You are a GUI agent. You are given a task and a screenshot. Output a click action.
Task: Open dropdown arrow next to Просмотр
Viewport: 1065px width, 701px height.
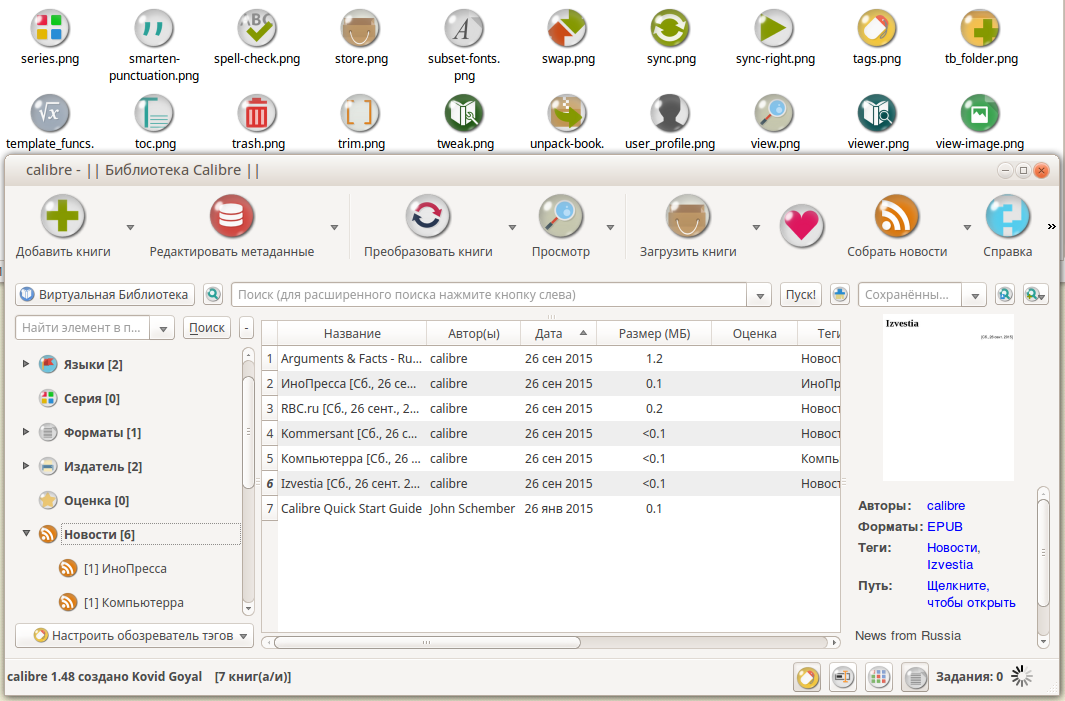pyautogui.click(x=610, y=228)
